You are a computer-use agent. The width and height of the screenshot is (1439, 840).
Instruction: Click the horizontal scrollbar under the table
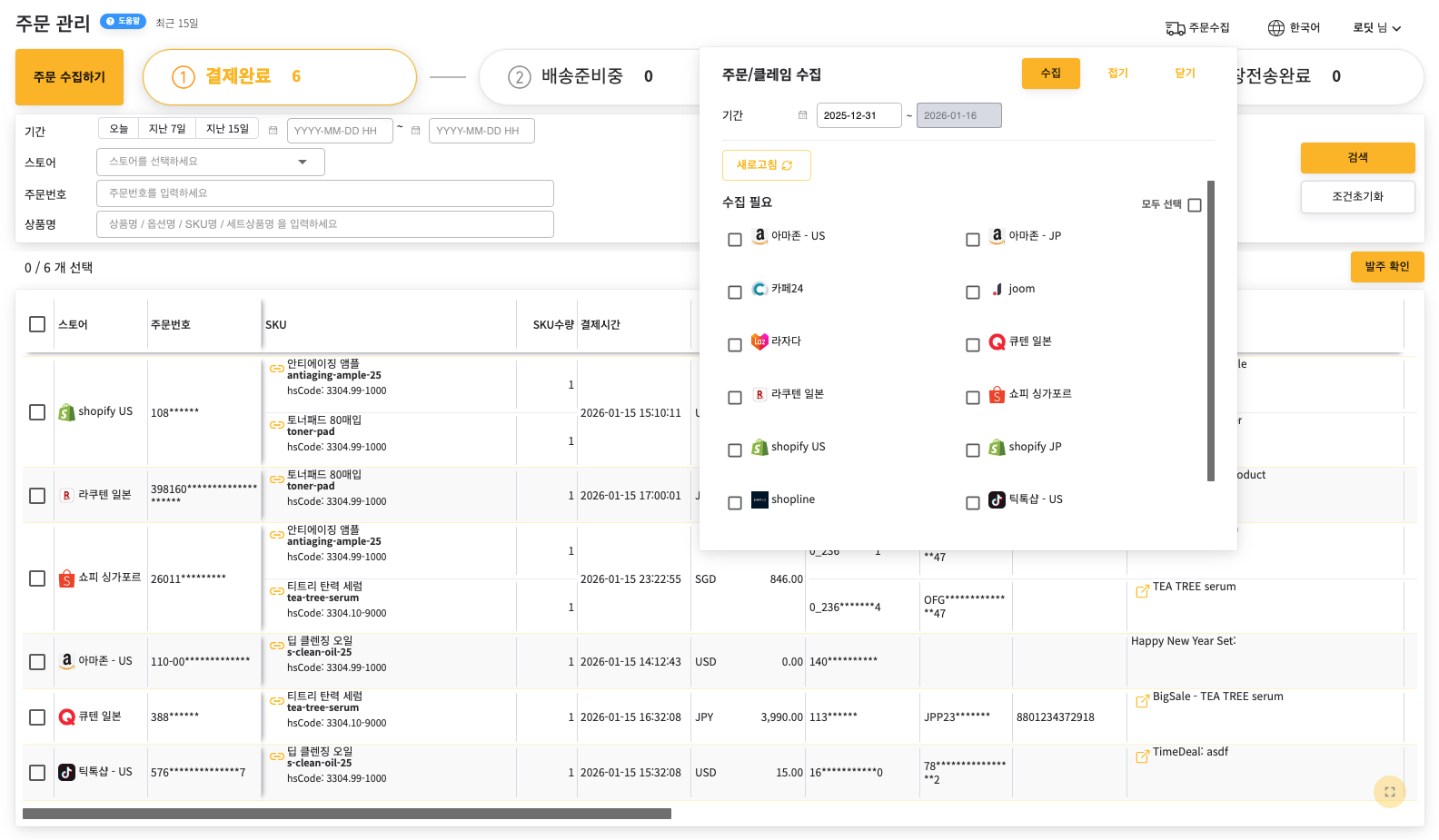[x=347, y=814]
